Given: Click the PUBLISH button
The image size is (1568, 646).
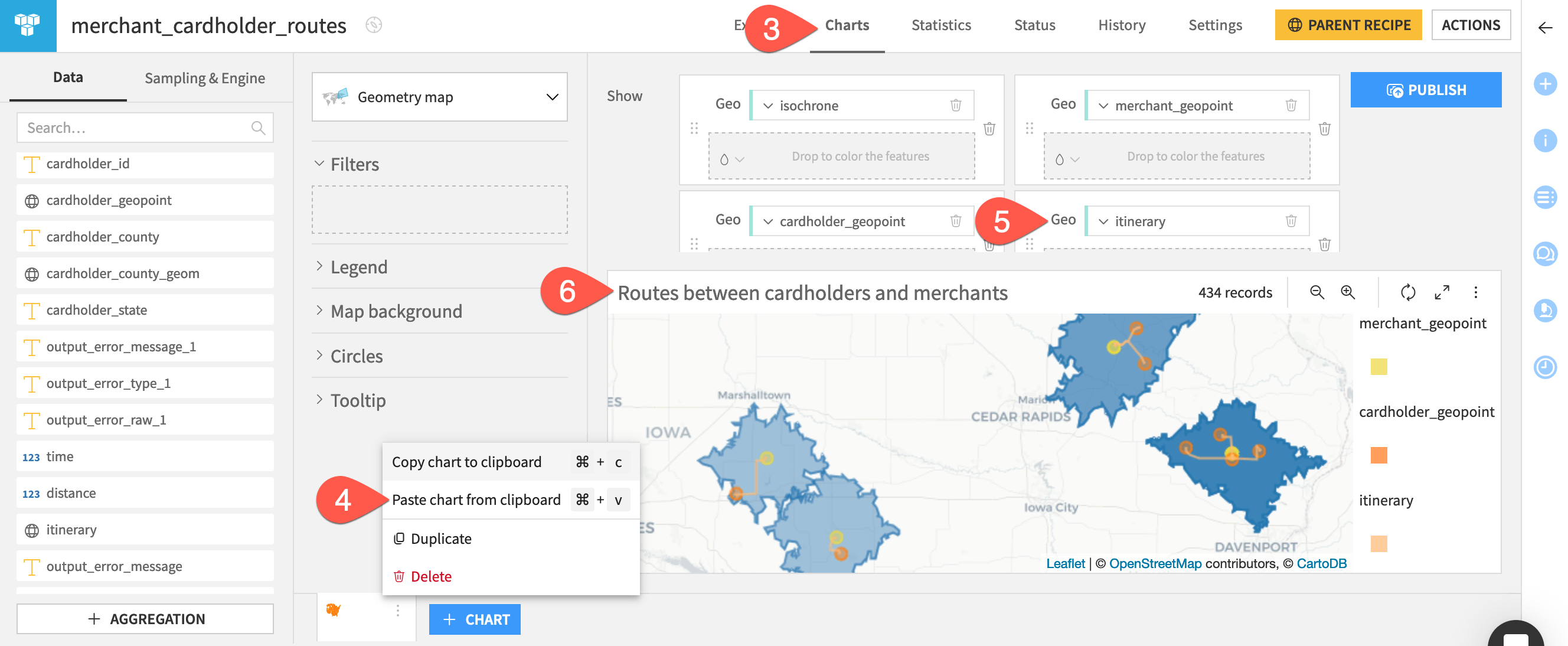Looking at the screenshot, I should tap(1425, 90).
